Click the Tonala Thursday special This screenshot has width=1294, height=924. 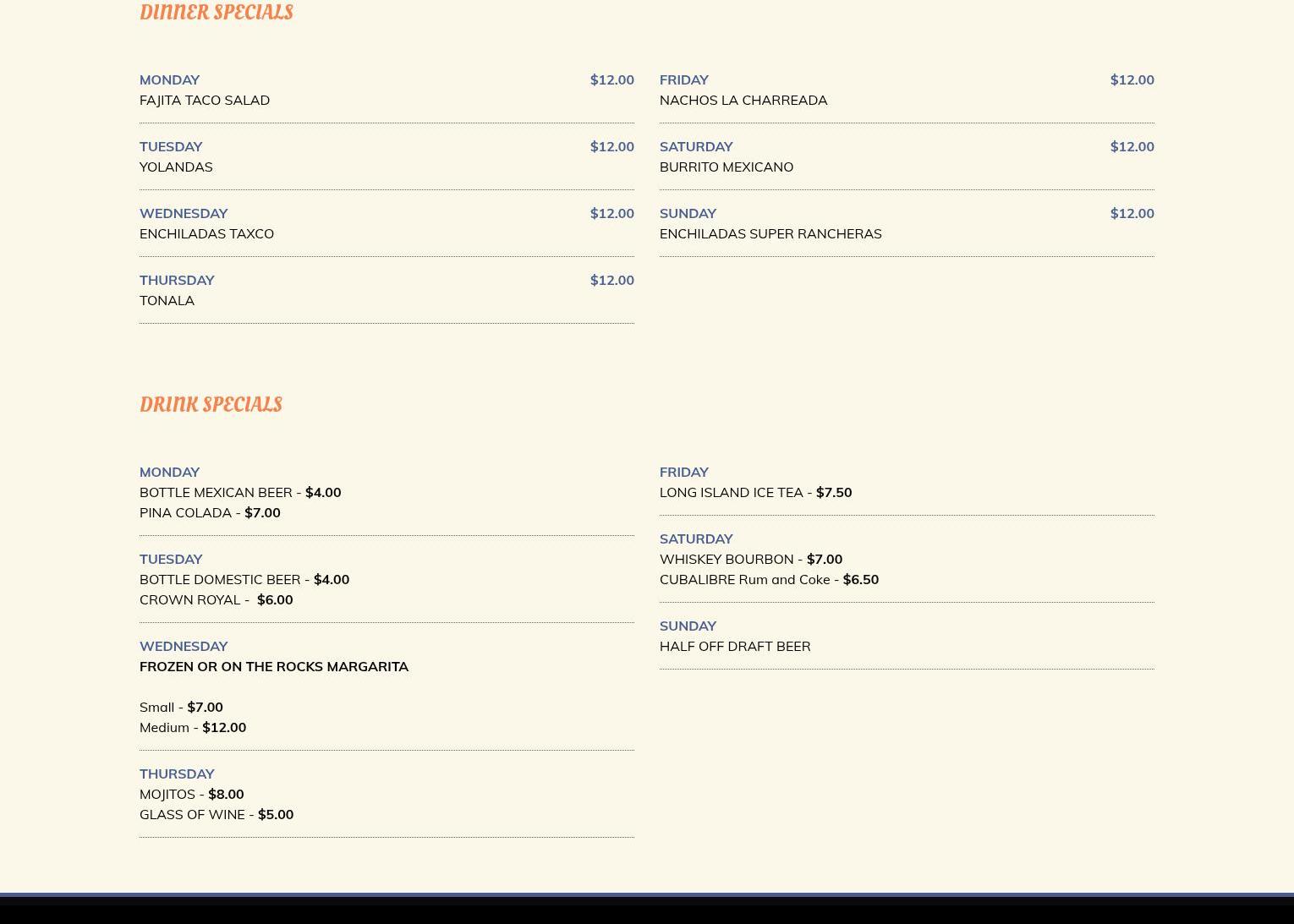point(167,300)
